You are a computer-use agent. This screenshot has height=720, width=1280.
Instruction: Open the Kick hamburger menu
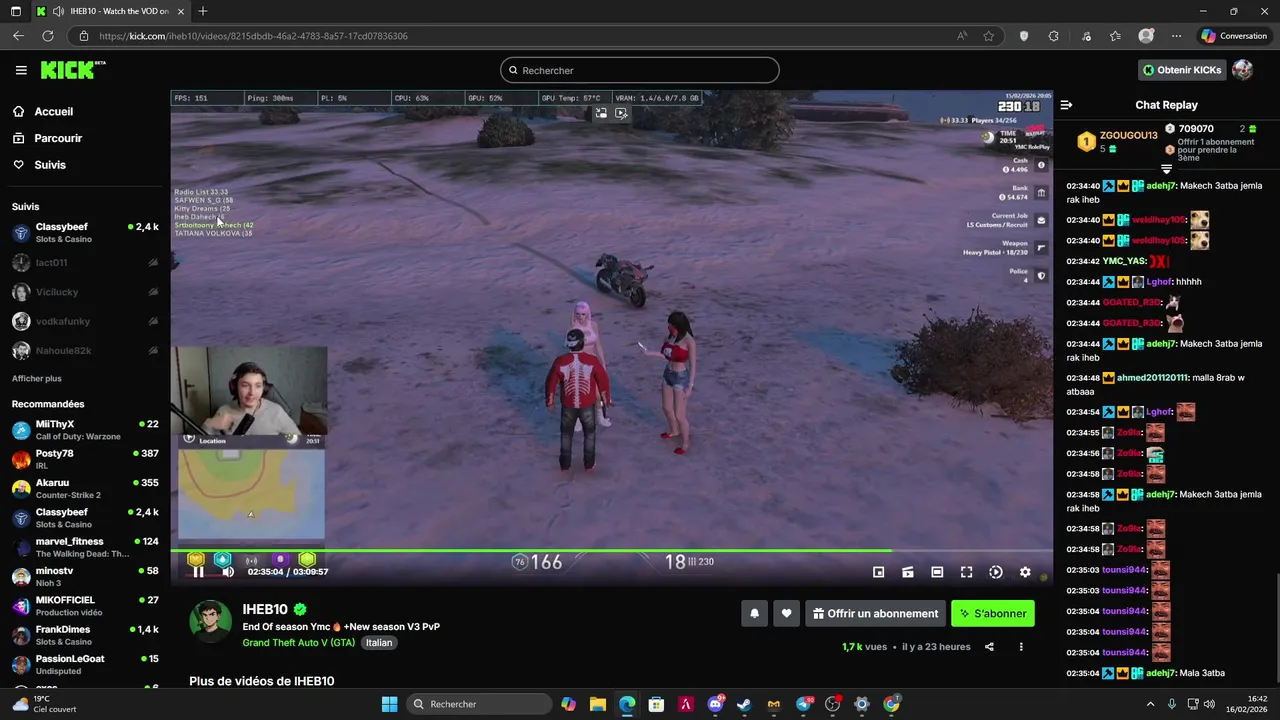pyautogui.click(x=20, y=70)
